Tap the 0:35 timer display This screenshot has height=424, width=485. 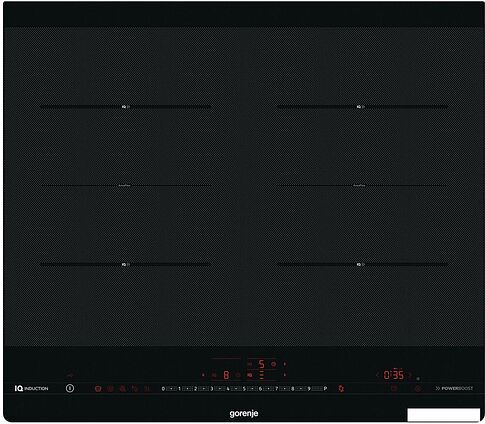394,375
